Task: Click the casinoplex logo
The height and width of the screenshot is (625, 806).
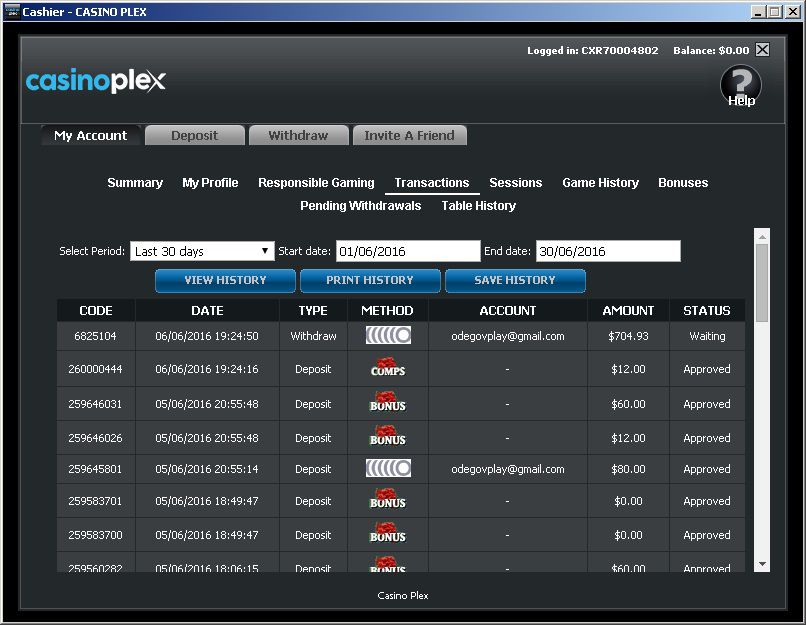Action: 96,81
